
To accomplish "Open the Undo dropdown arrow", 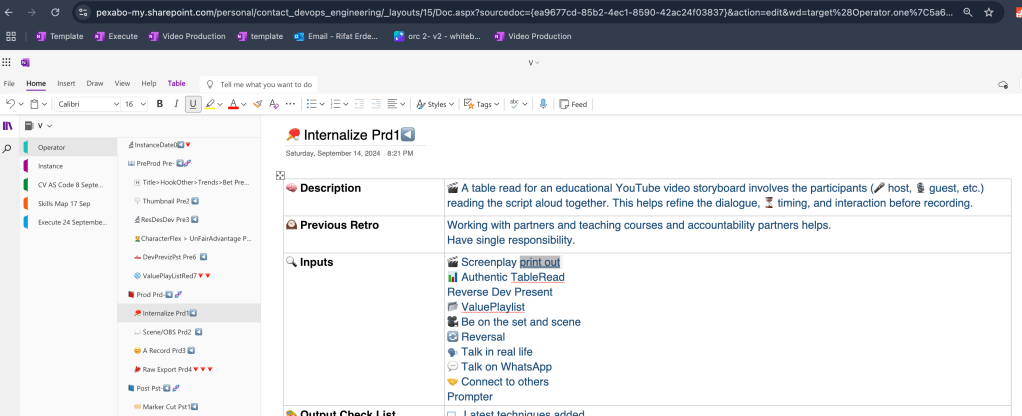I will pyautogui.click(x=22, y=104).
